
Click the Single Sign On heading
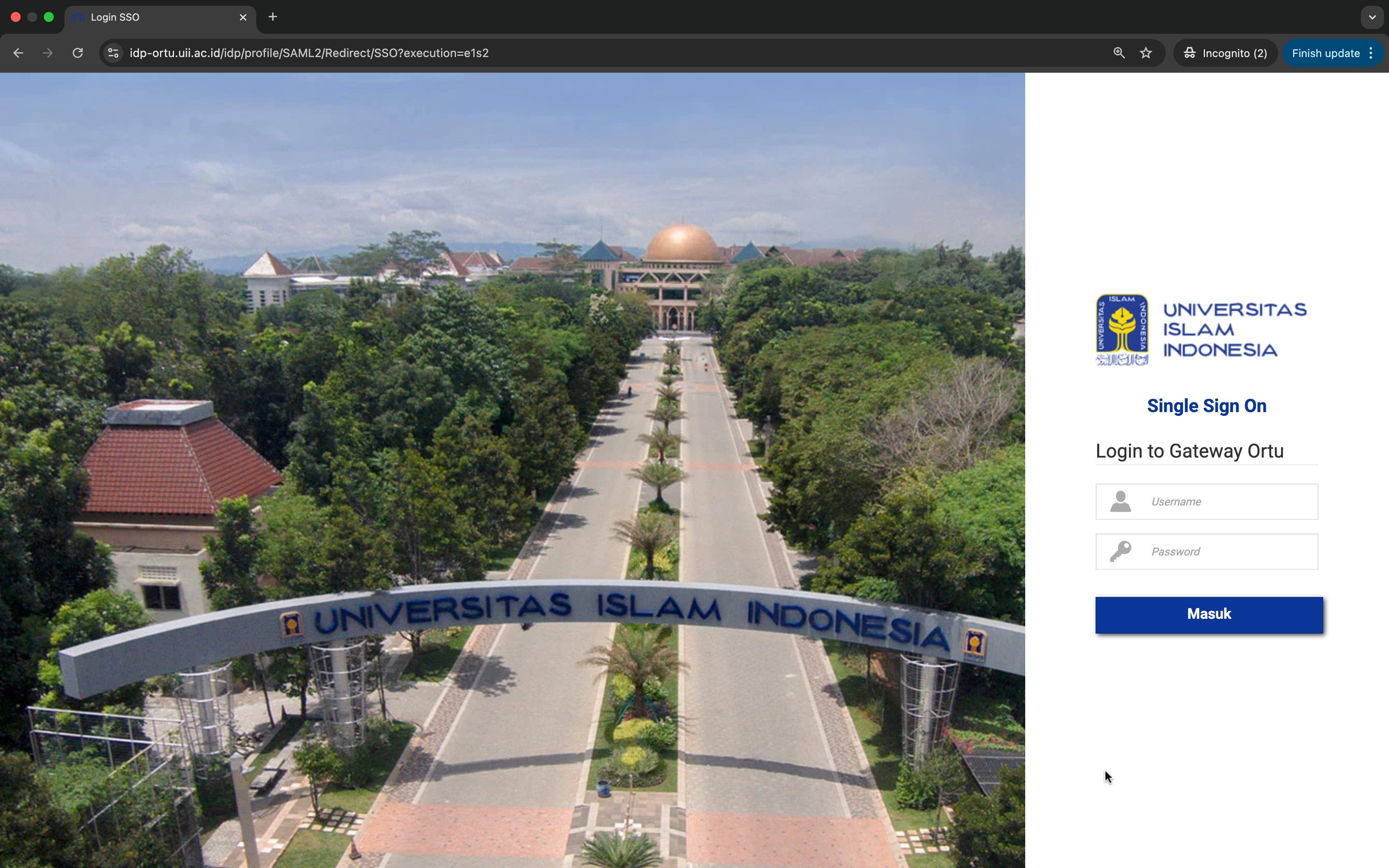[x=1206, y=406]
